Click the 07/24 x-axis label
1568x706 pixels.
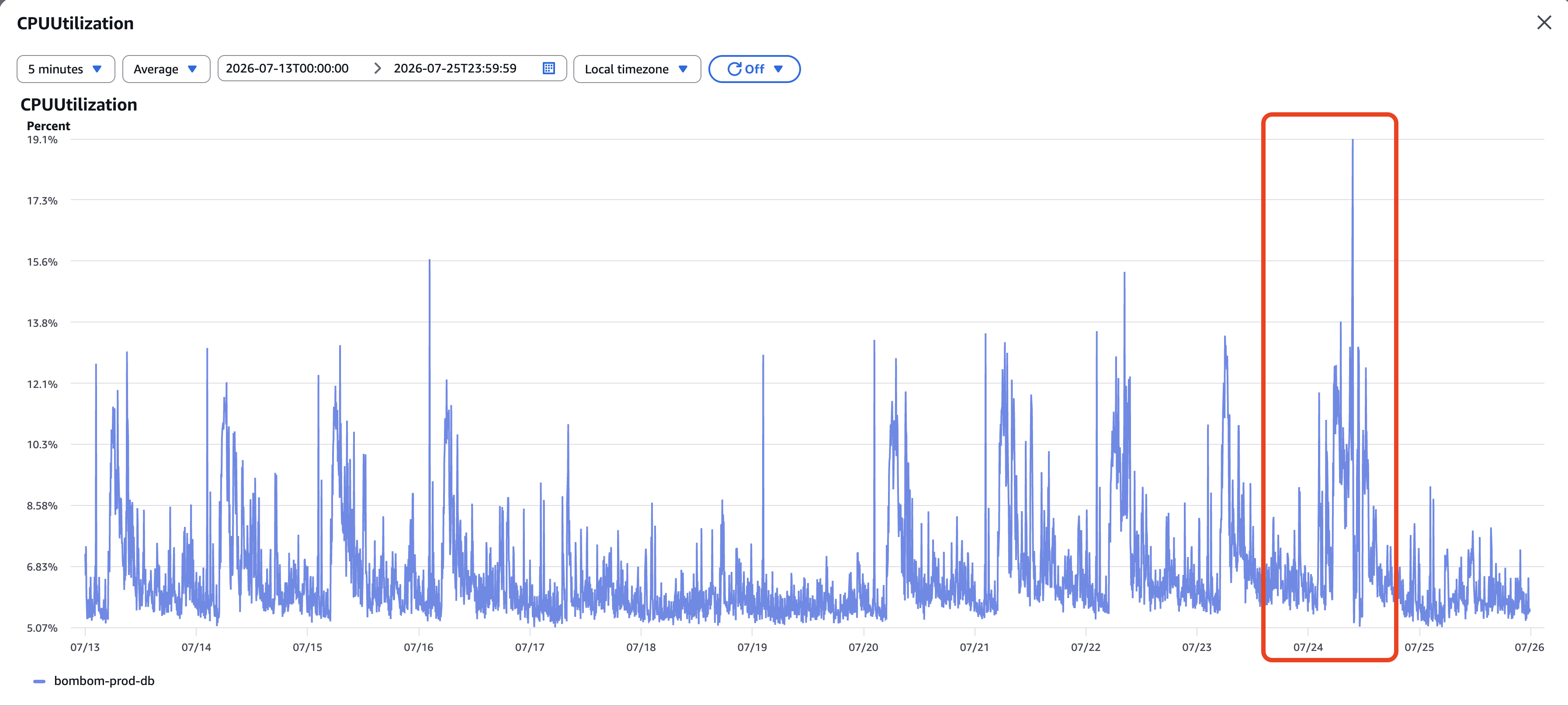coord(1308,647)
